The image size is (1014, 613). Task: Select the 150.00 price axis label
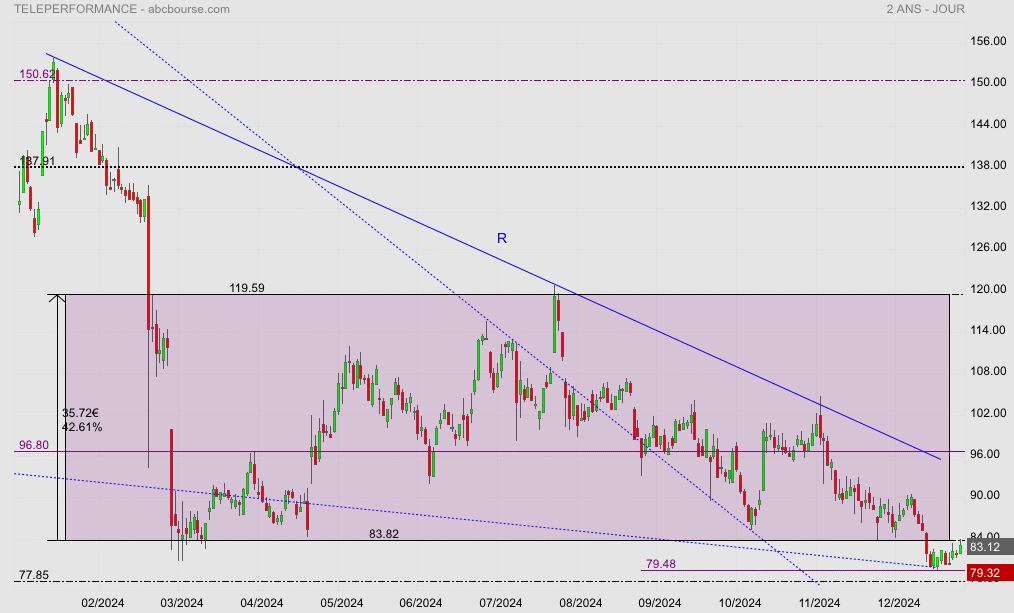988,82
